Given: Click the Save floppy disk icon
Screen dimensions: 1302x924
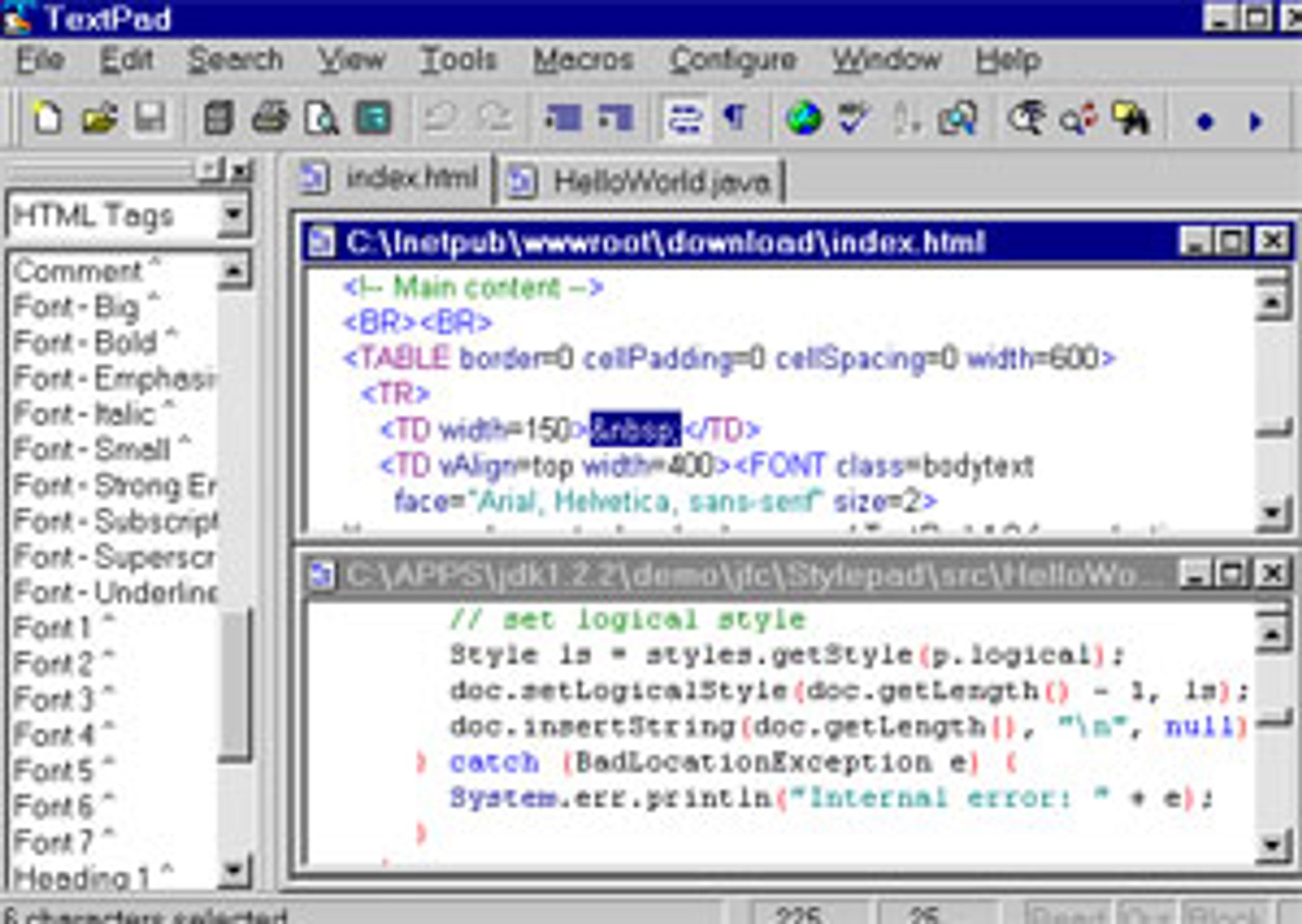Looking at the screenshot, I should pyautogui.click(x=150, y=118).
